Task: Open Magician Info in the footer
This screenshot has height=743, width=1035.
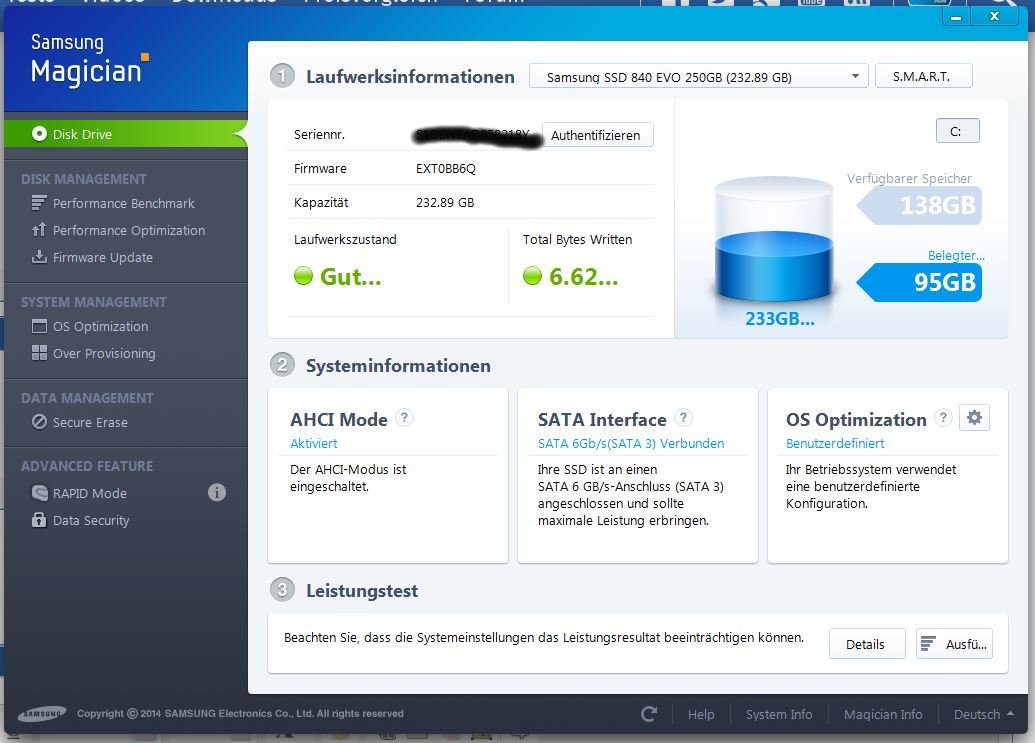Action: 883,715
